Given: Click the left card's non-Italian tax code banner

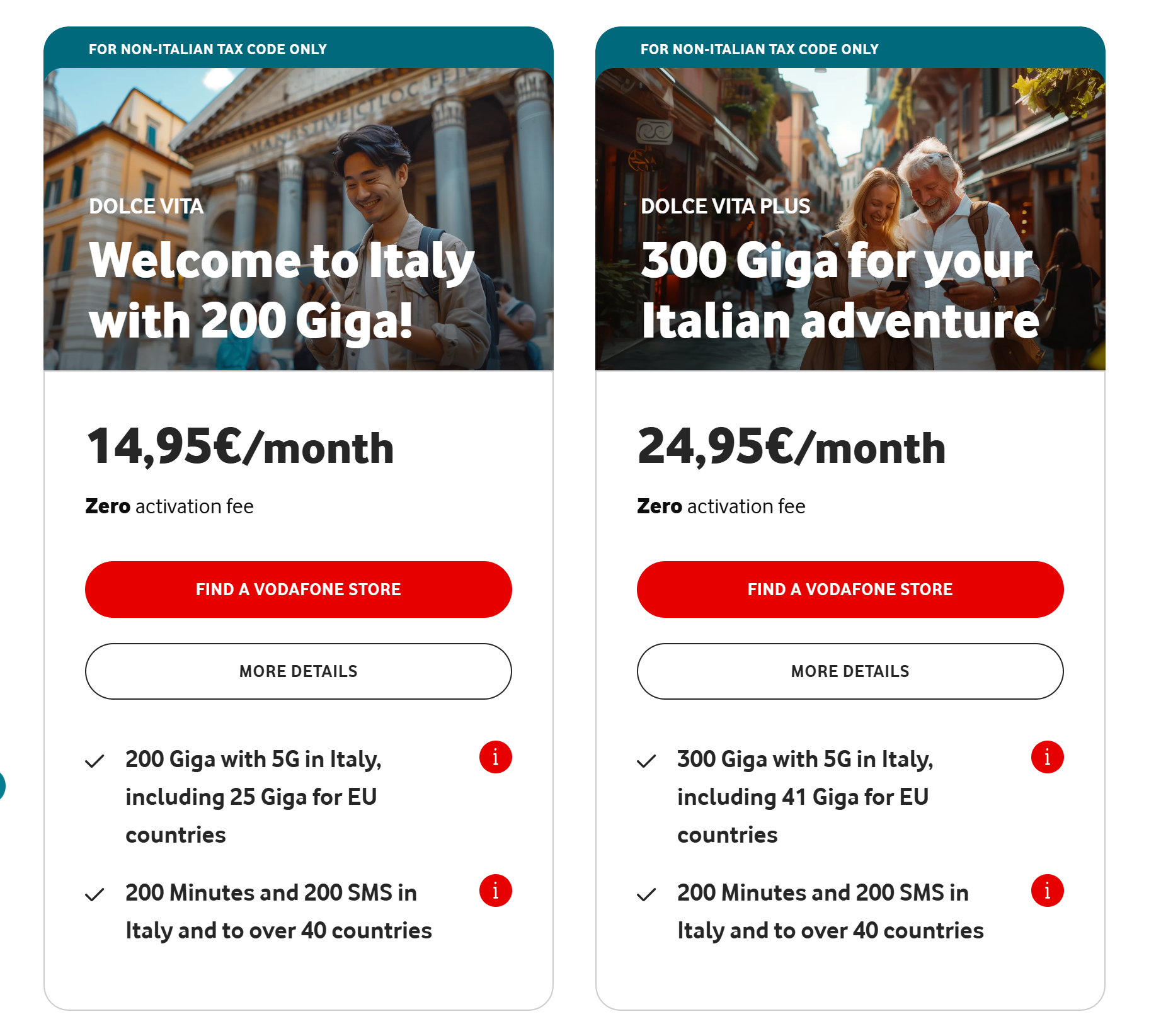Looking at the screenshot, I should (208, 49).
